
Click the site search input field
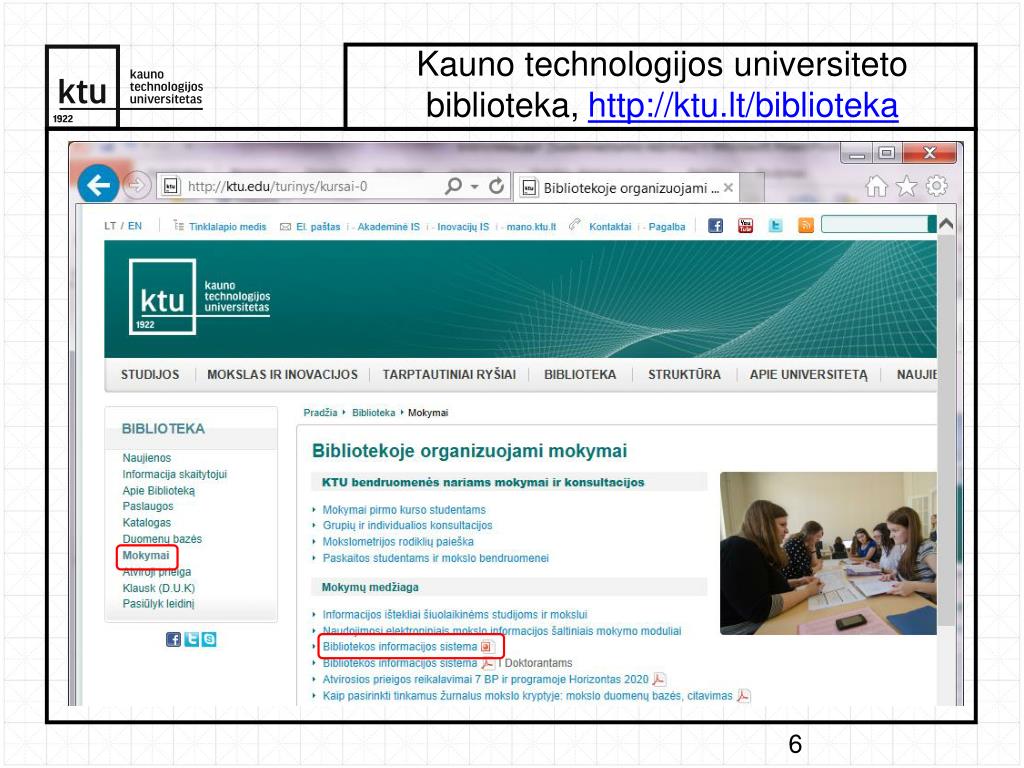874,225
